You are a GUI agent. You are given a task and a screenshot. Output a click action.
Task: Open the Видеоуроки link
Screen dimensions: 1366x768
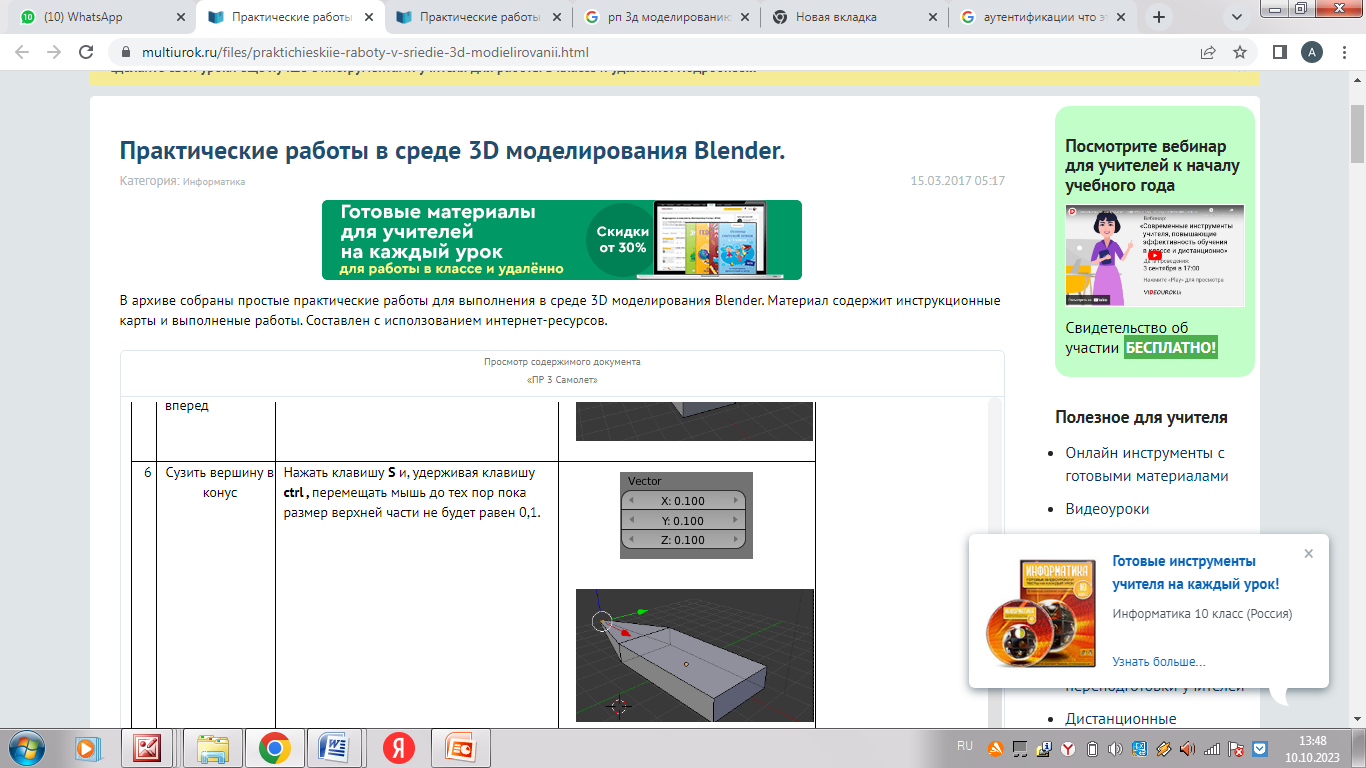1107,508
